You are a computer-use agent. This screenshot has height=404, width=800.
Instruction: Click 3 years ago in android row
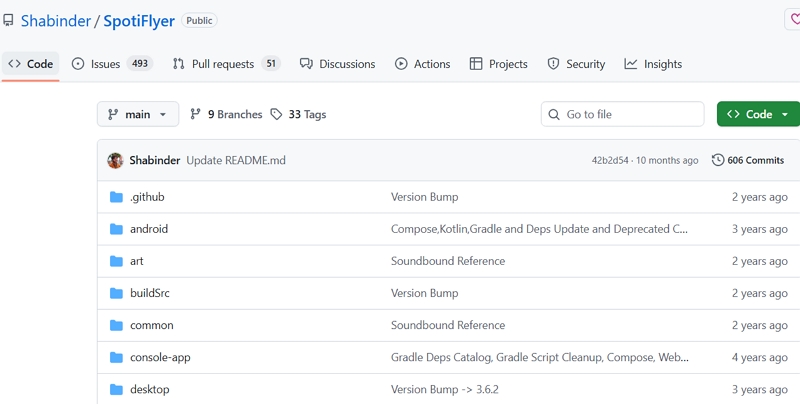[x=760, y=229]
